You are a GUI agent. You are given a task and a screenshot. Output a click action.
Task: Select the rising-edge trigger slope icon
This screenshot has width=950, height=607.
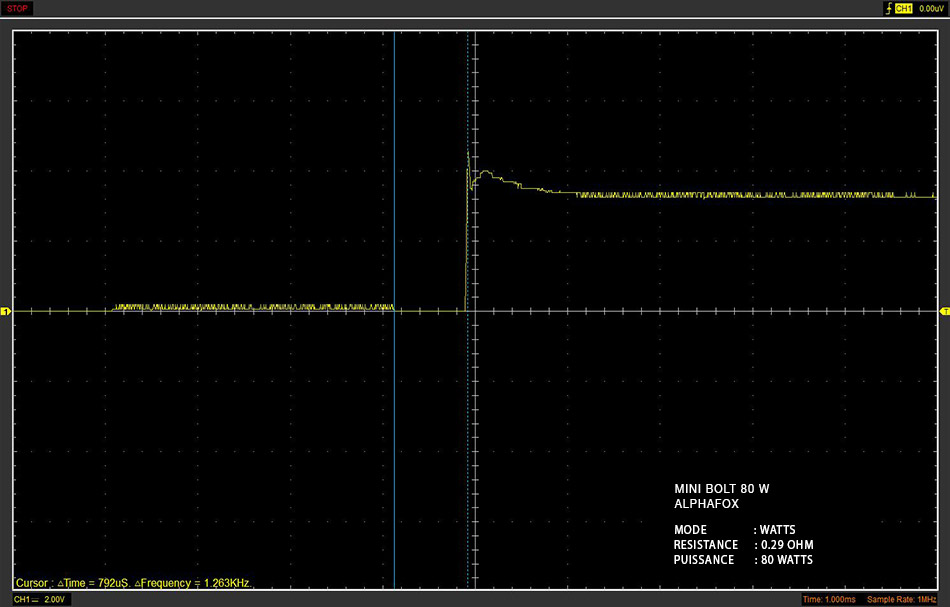(x=888, y=8)
